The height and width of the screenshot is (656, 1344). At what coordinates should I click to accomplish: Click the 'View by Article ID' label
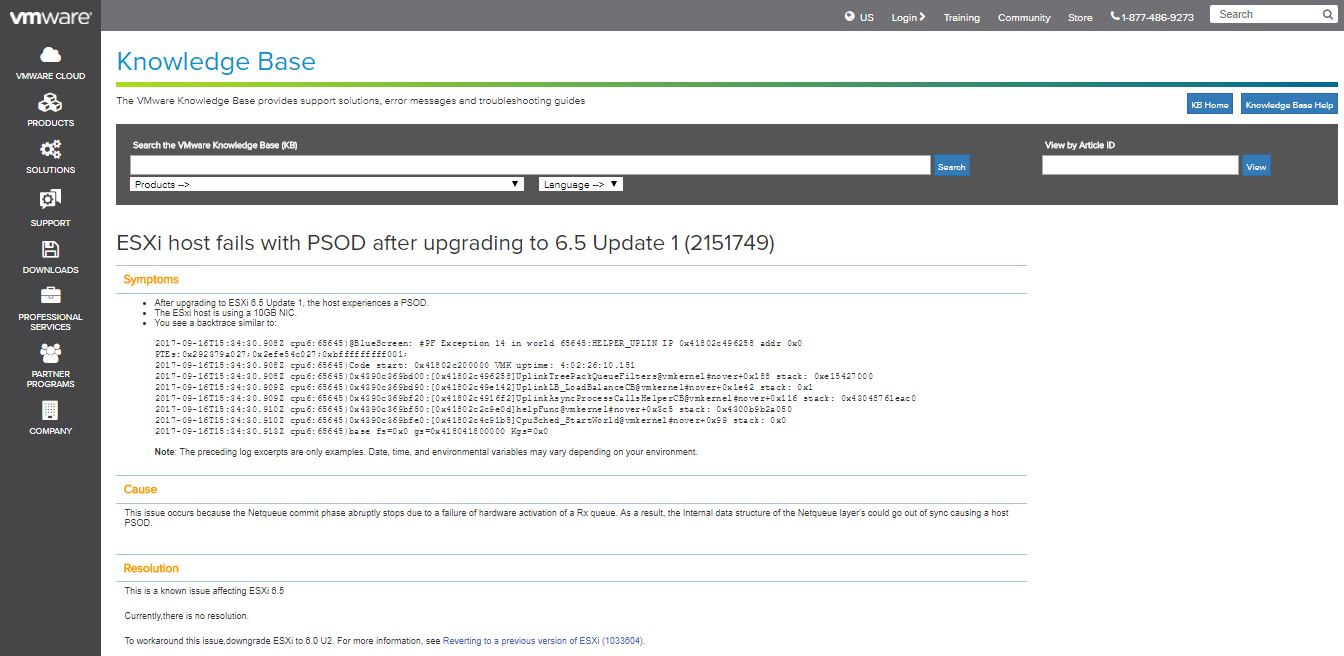tap(1080, 145)
